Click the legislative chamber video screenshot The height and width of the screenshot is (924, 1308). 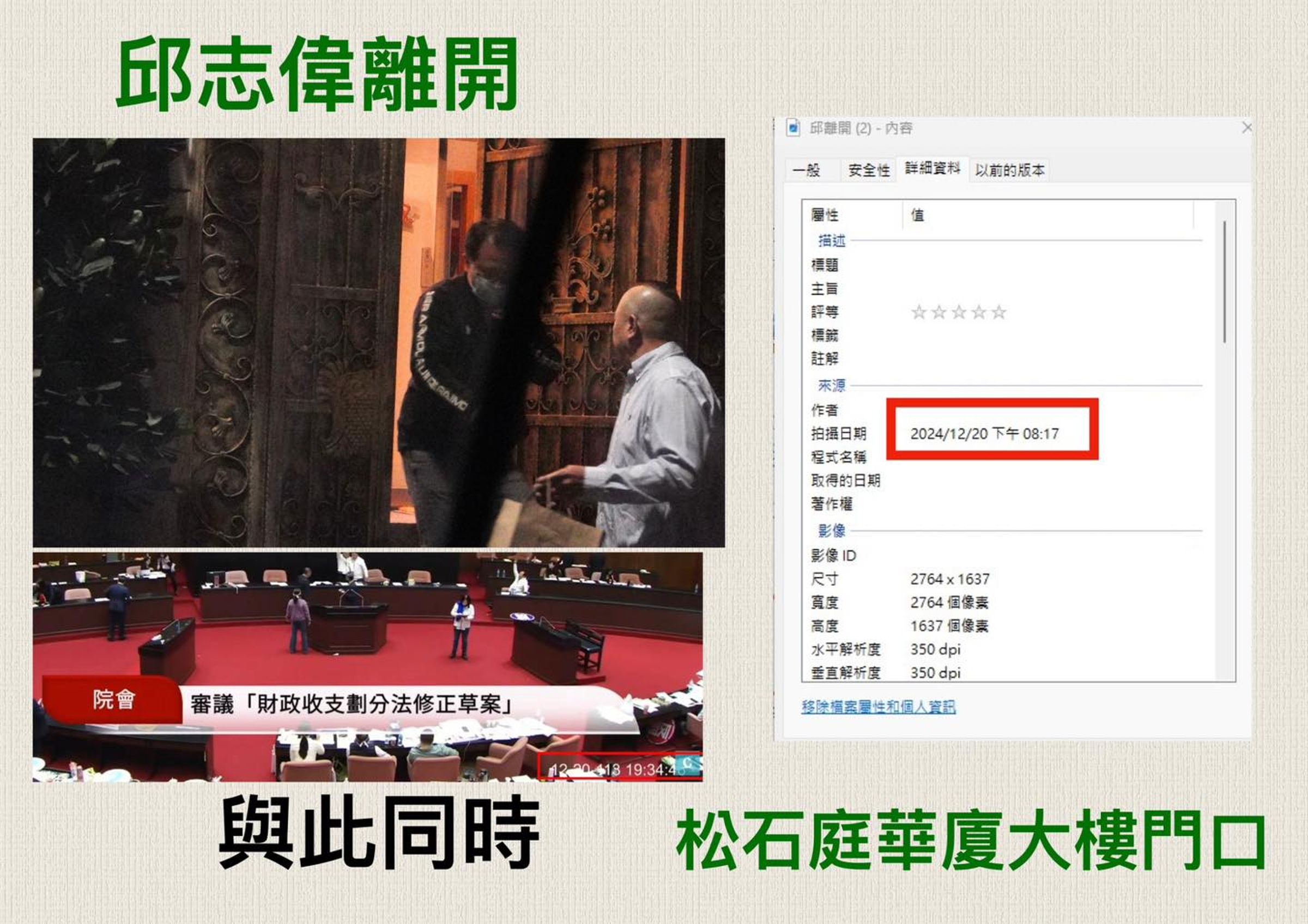[x=367, y=667]
